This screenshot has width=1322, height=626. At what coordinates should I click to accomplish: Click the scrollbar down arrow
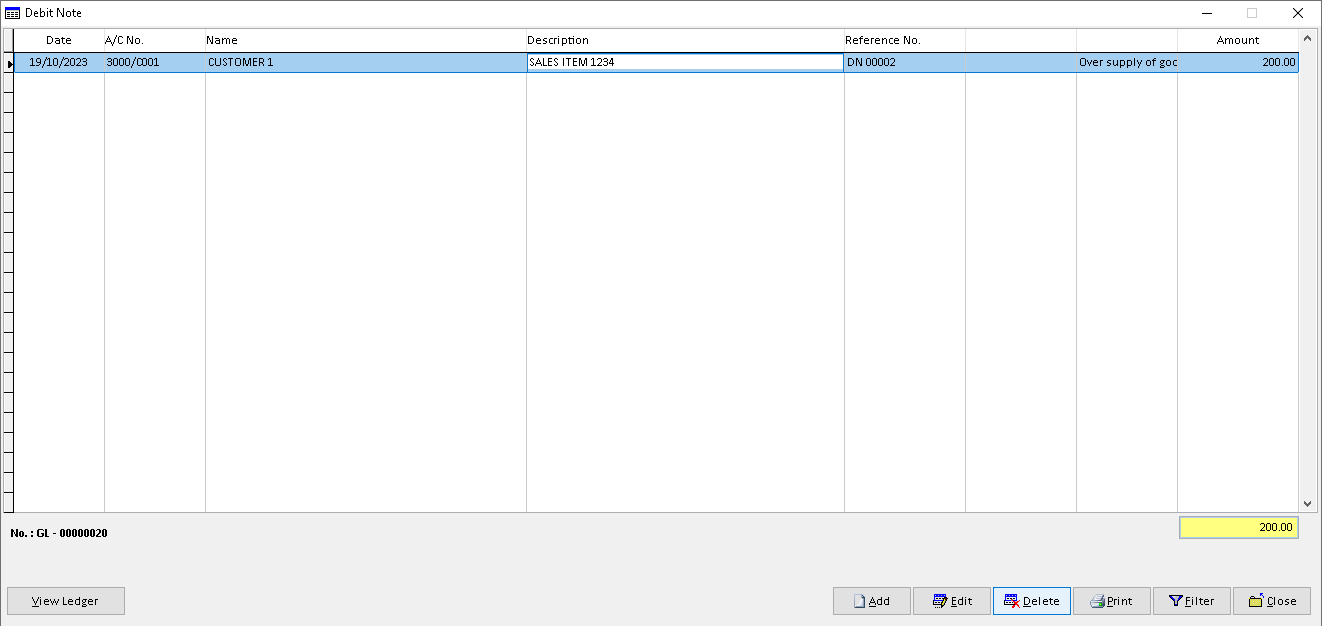(1307, 504)
